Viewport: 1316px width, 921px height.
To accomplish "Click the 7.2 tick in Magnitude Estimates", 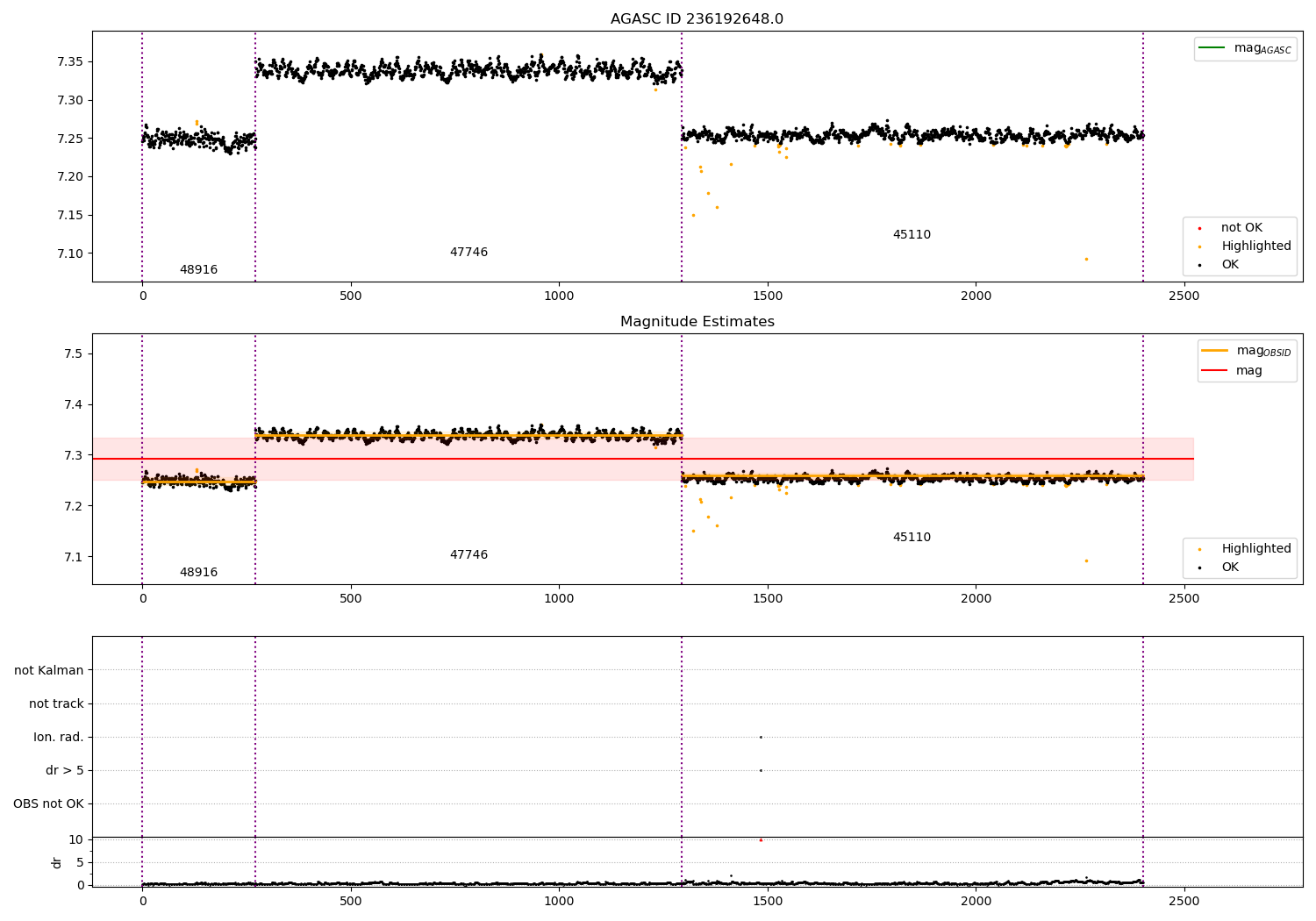I will pyautogui.click(x=74, y=506).
